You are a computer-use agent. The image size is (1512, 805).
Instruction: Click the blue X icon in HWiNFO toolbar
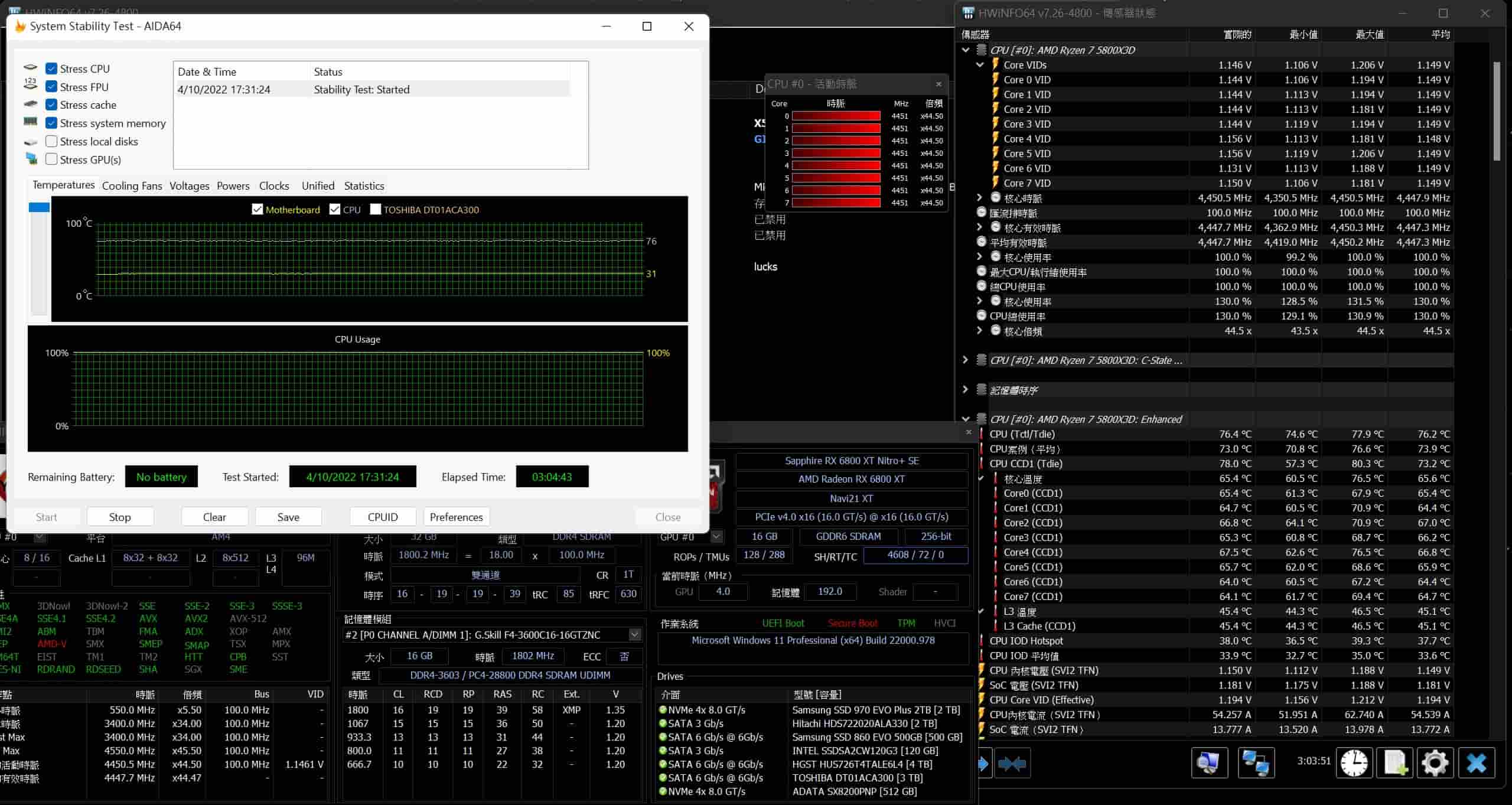click(1477, 763)
